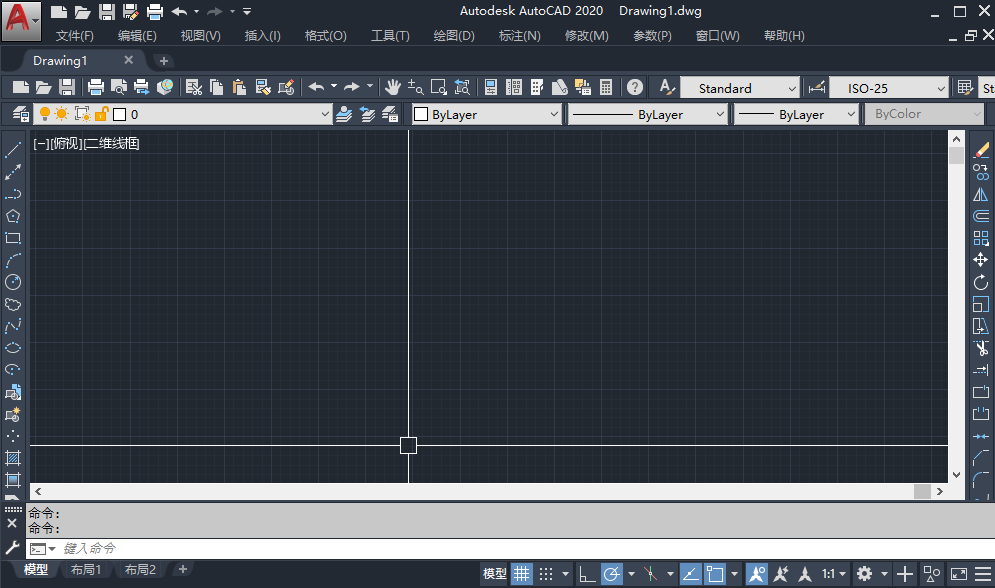The image size is (995, 588).
Task: Select the Circle draw tool
Action: tap(13, 282)
